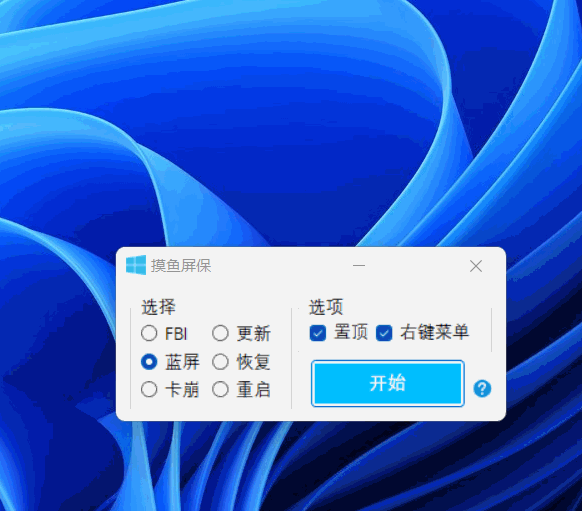582x511 pixels.
Task: Click the Windows logo icon in title bar
Action: [x=136, y=265]
